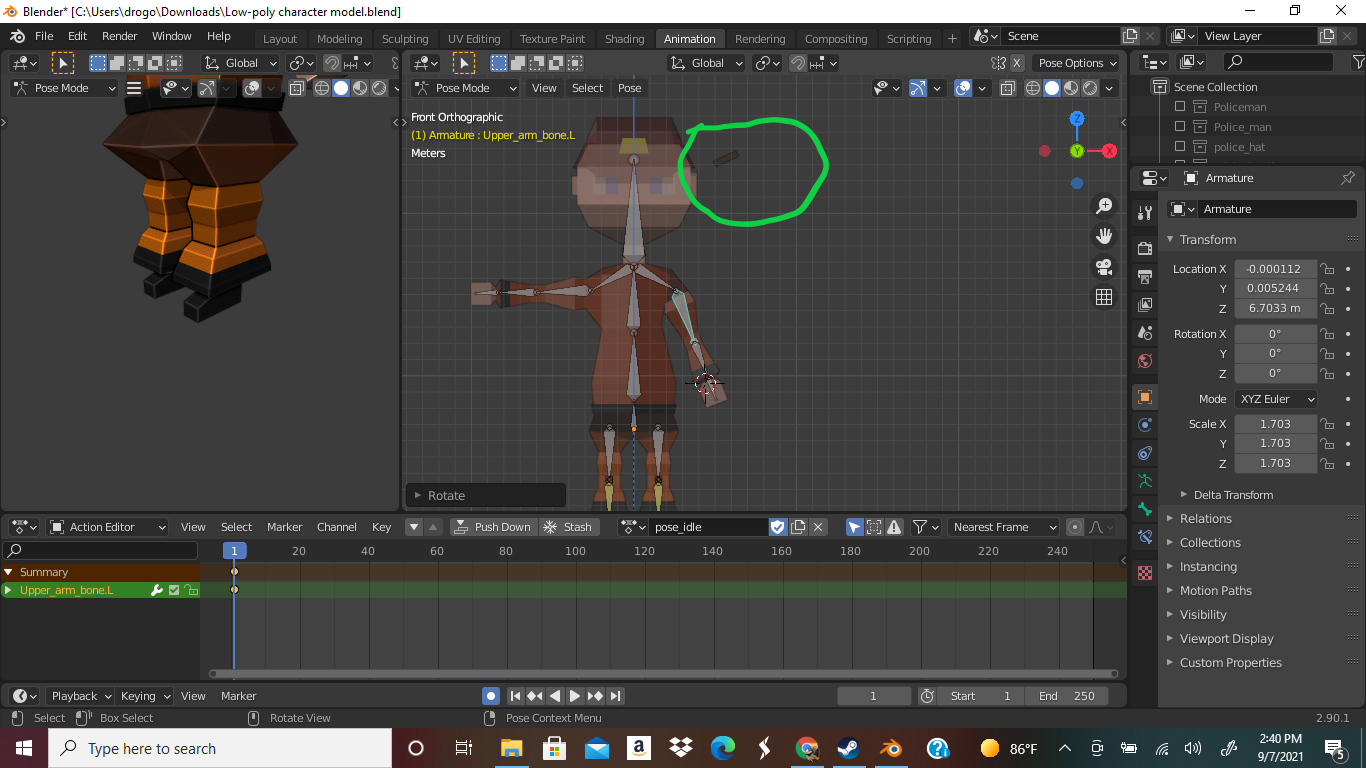This screenshot has height=768, width=1366.
Task: Toggle the Upper_arm_bone.L channel checkbox
Action: [x=174, y=590]
